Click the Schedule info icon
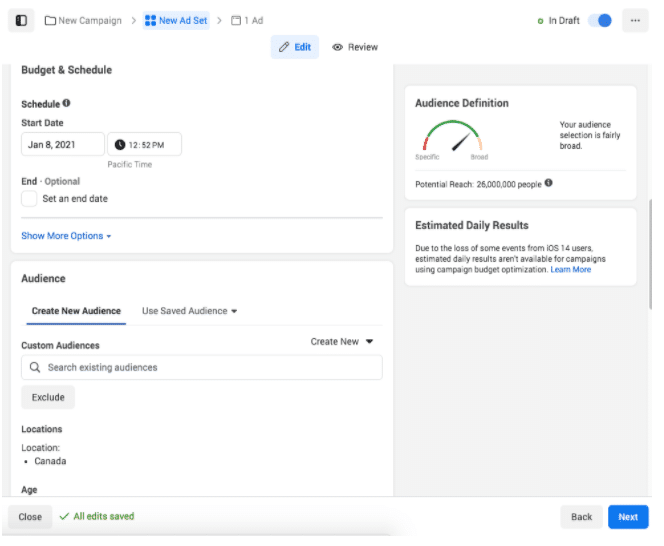This screenshot has height=546, width=664. tap(67, 103)
